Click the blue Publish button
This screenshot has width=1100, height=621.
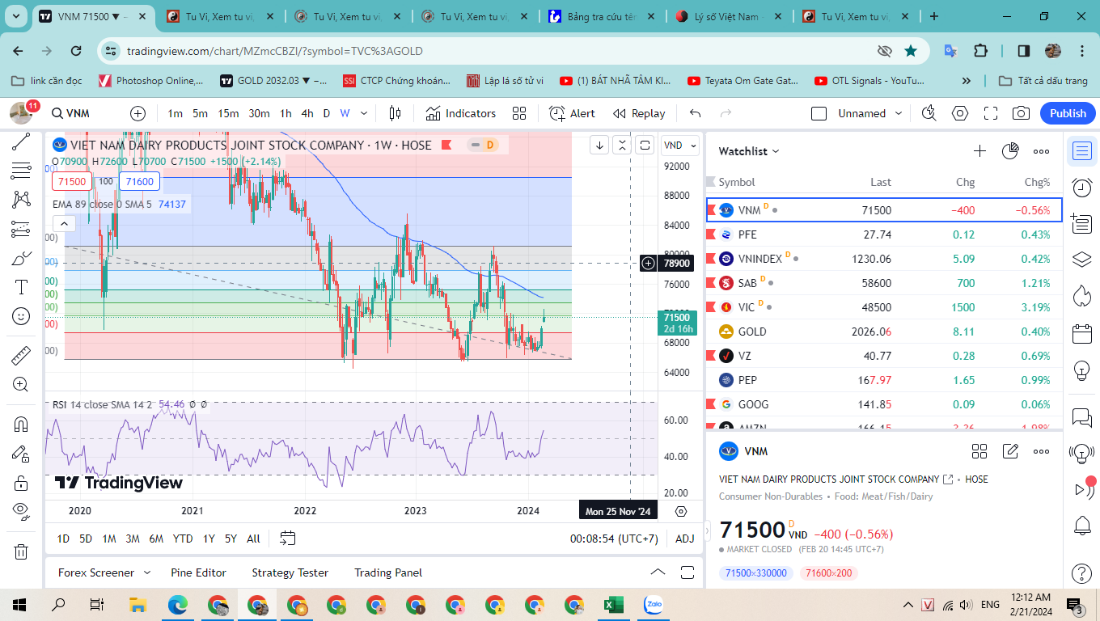pyautogui.click(x=1067, y=114)
